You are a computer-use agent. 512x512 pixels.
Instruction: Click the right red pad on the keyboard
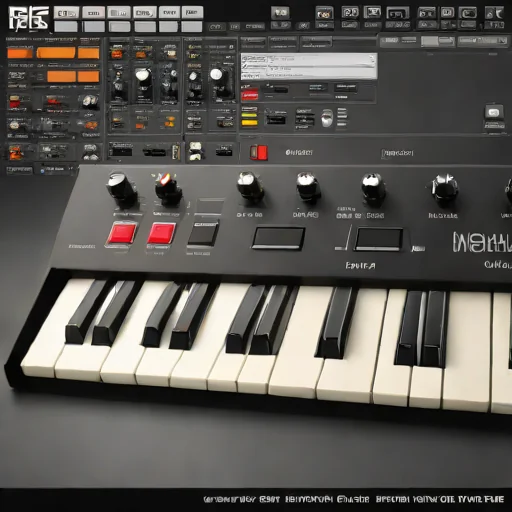click(x=162, y=234)
